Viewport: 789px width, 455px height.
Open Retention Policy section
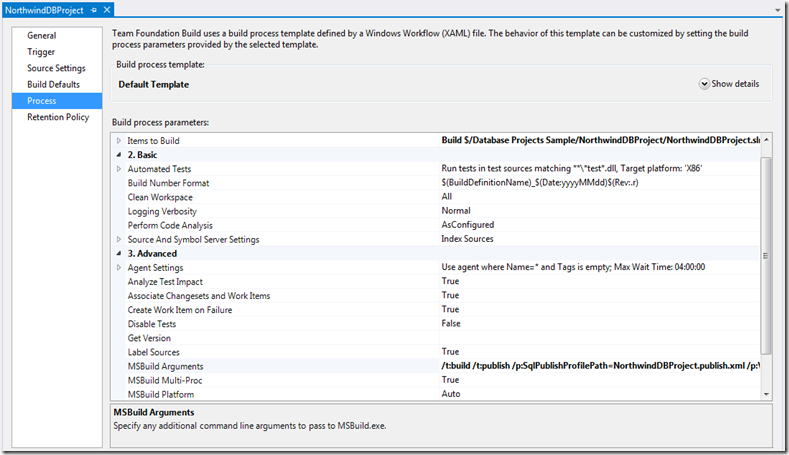58,117
